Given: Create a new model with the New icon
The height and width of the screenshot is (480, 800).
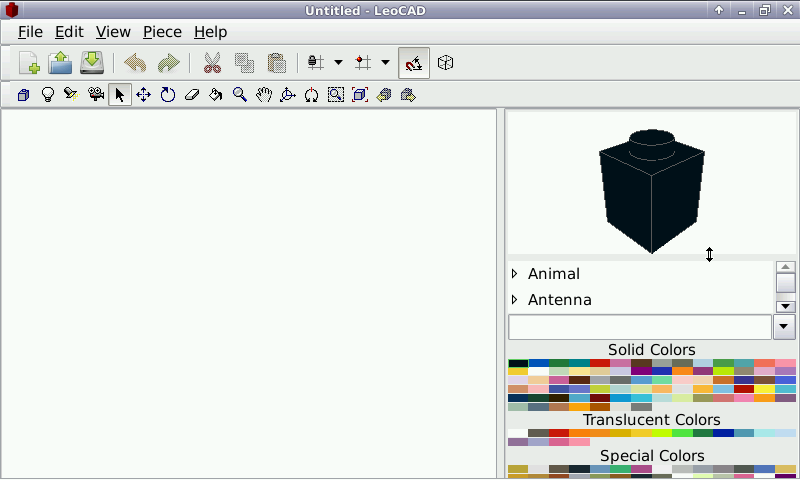Looking at the screenshot, I should pyautogui.click(x=29, y=63).
